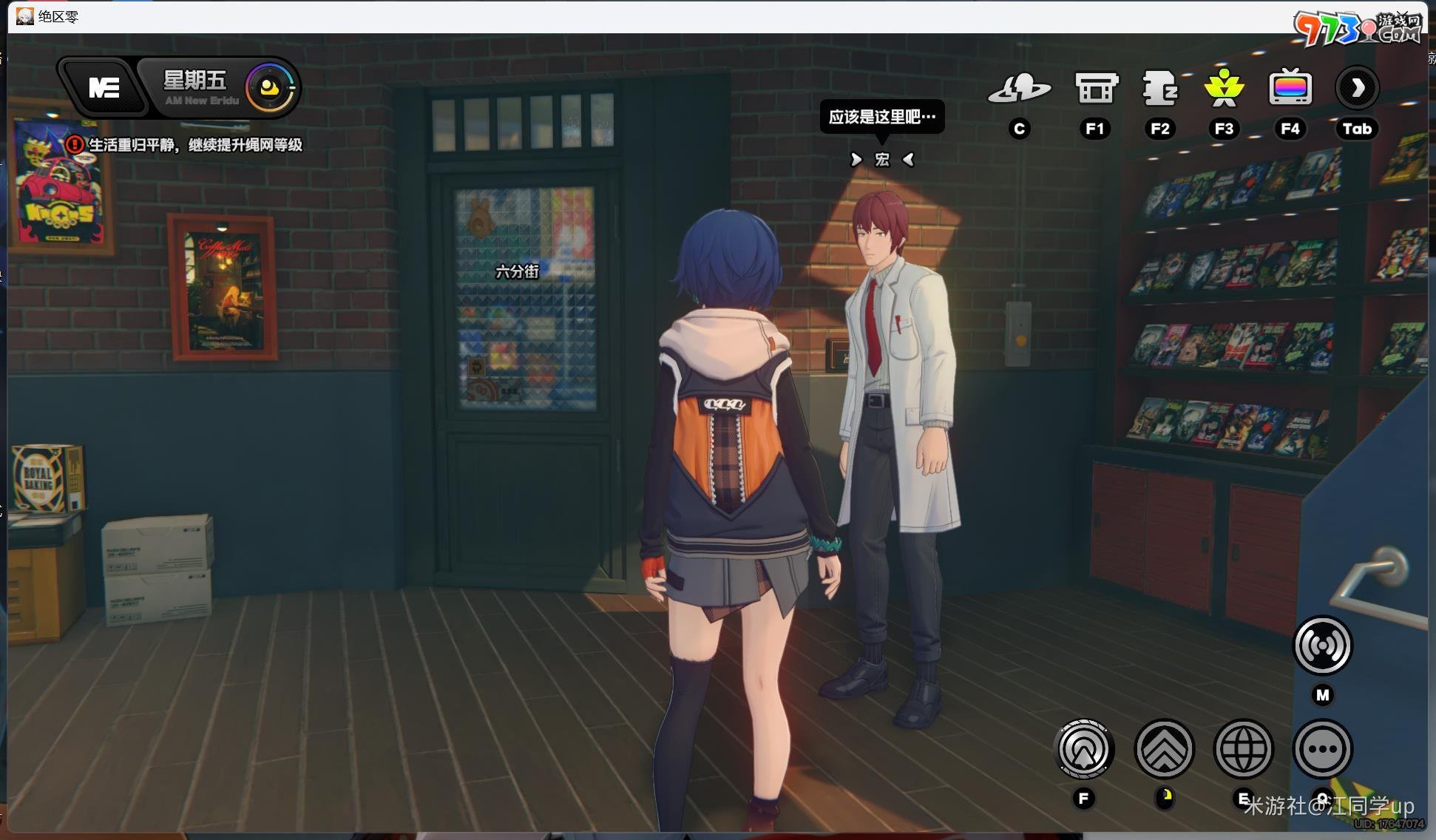Click the 应该是这里吧 speech bubble
This screenshot has width=1436, height=840.
(x=881, y=117)
